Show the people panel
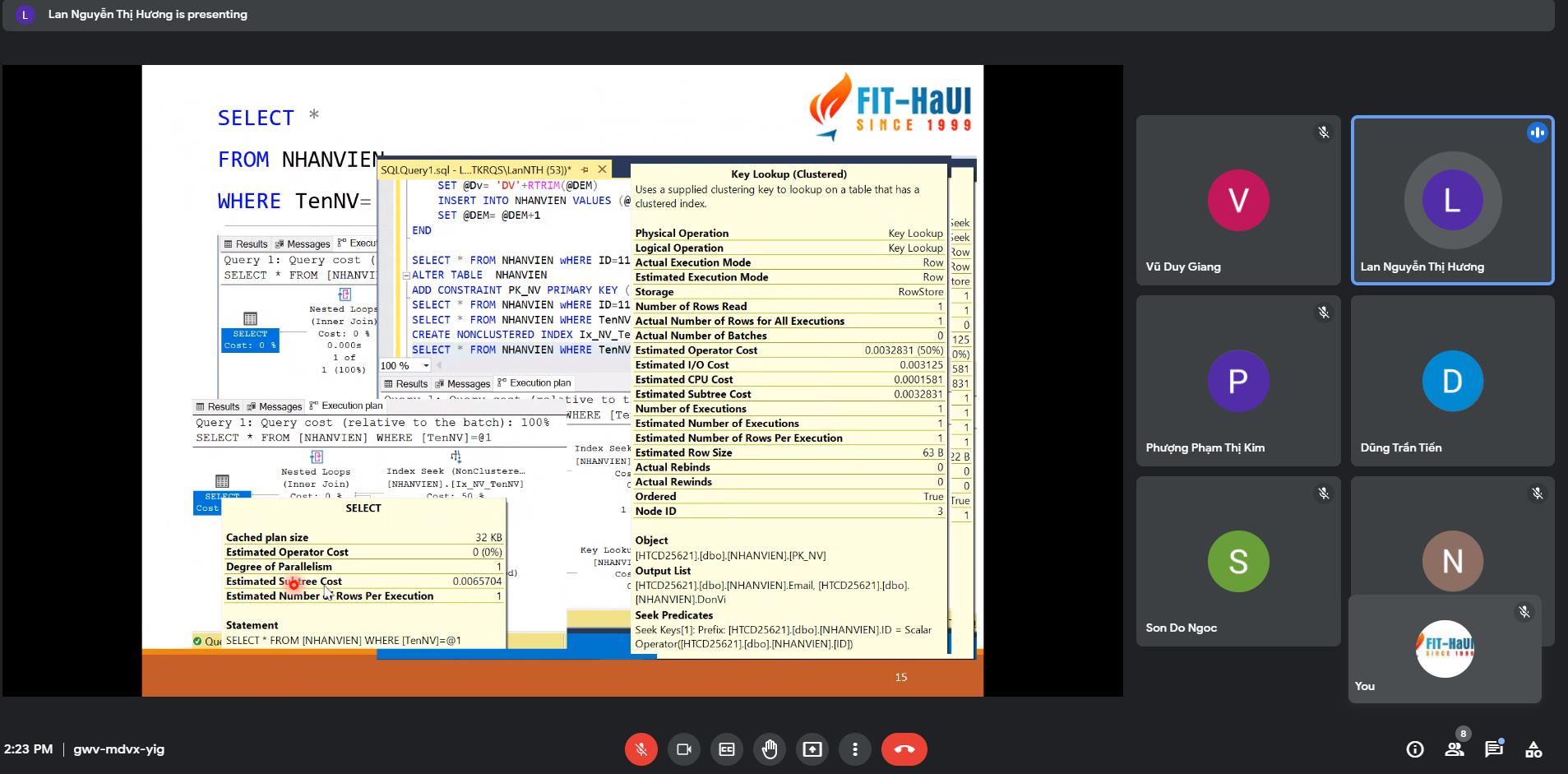This screenshot has width=1568, height=774. [1454, 749]
